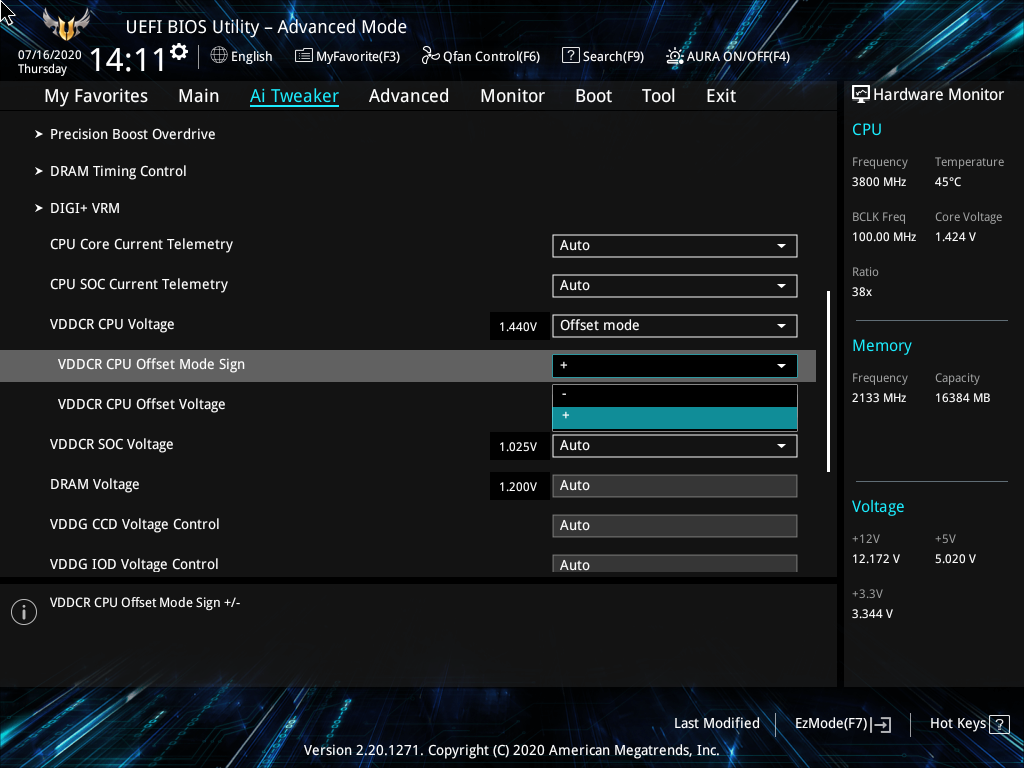Open Qfan Control fan icon
Image resolution: width=1024 pixels, height=768 pixels.
[430, 56]
